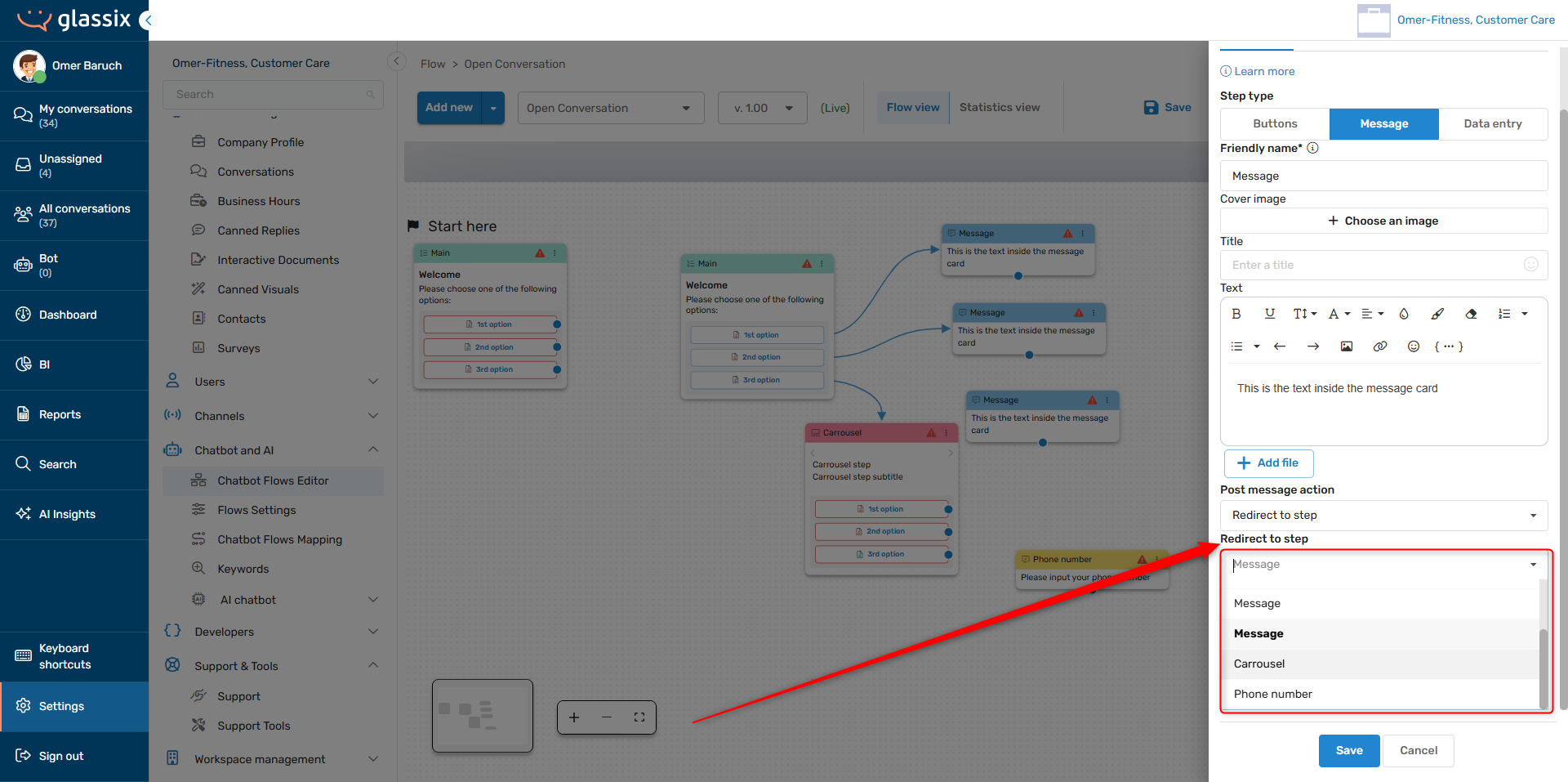Click the right arrow indent icon
The image size is (1568, 782).
click(x=1313, y=346)
